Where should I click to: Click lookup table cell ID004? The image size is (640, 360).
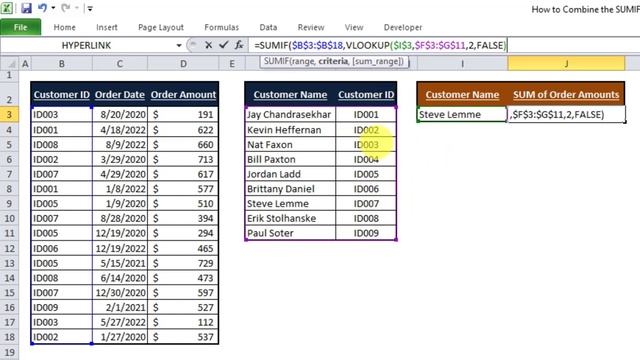pos(366,159)
